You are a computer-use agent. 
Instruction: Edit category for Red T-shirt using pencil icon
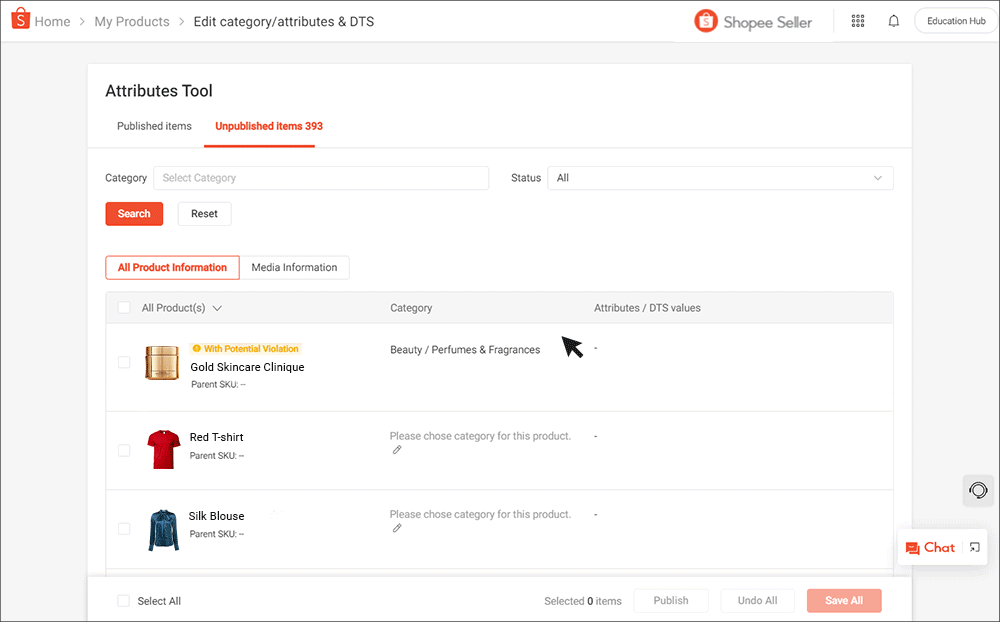tap(397, 450)
